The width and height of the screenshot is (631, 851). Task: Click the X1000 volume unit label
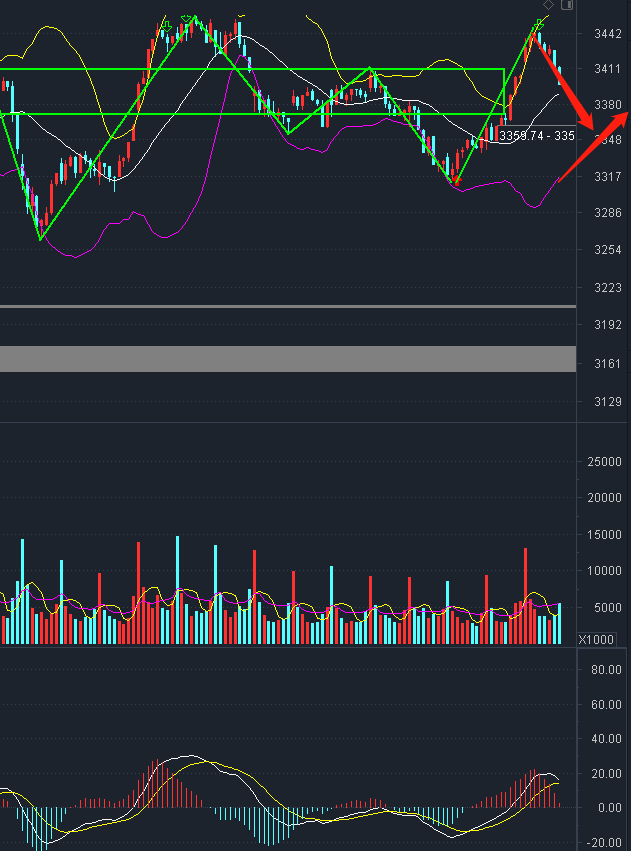tap(597, 639)
